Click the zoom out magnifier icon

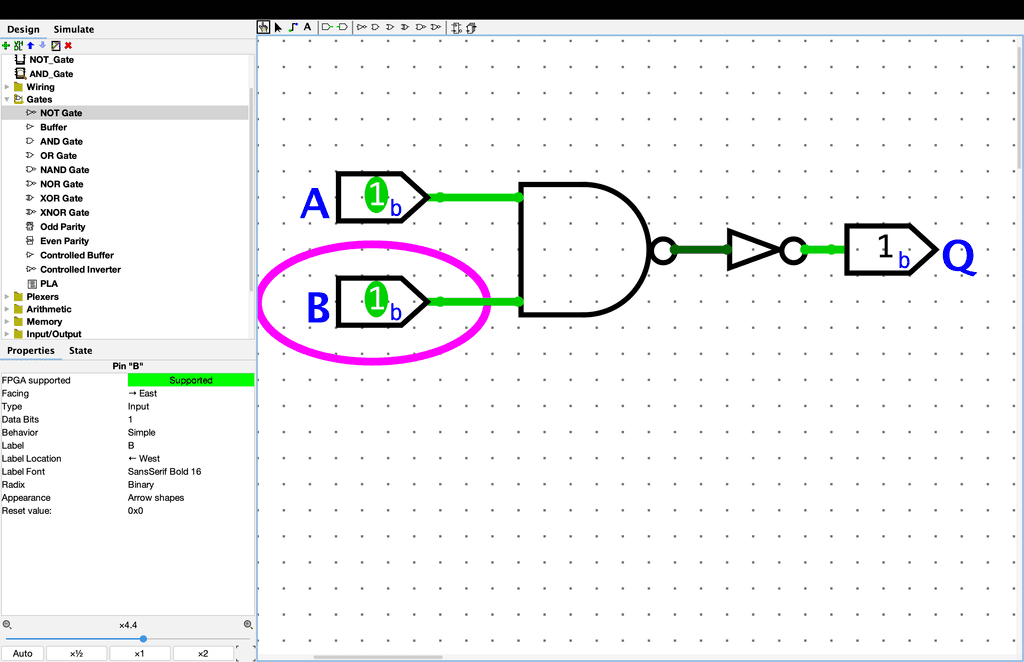[x=7, y=624]
